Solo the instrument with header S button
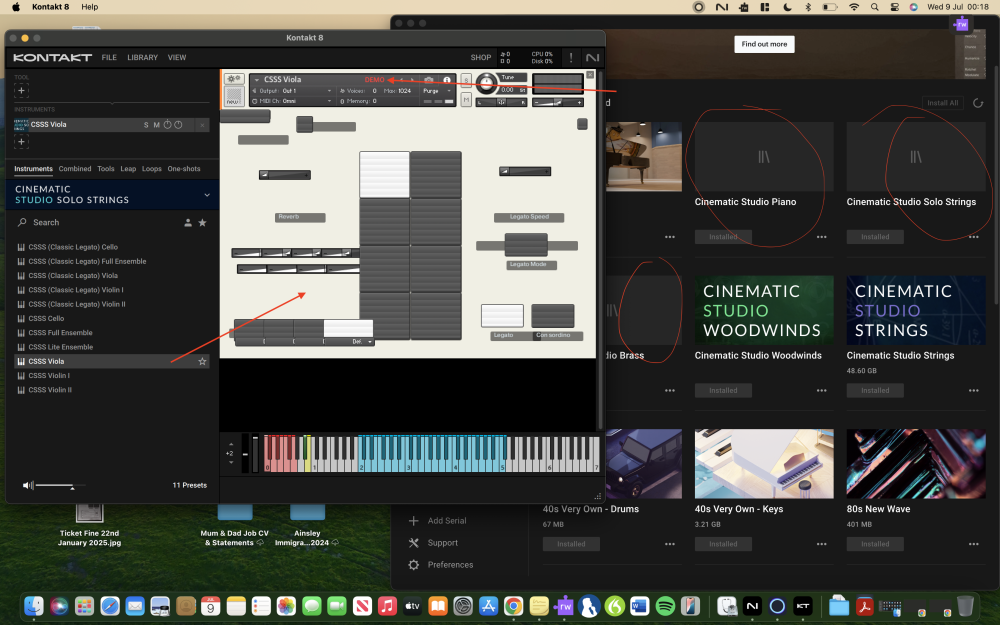The height and width of the screenshot is (625, 1000). tap(466, 80)
